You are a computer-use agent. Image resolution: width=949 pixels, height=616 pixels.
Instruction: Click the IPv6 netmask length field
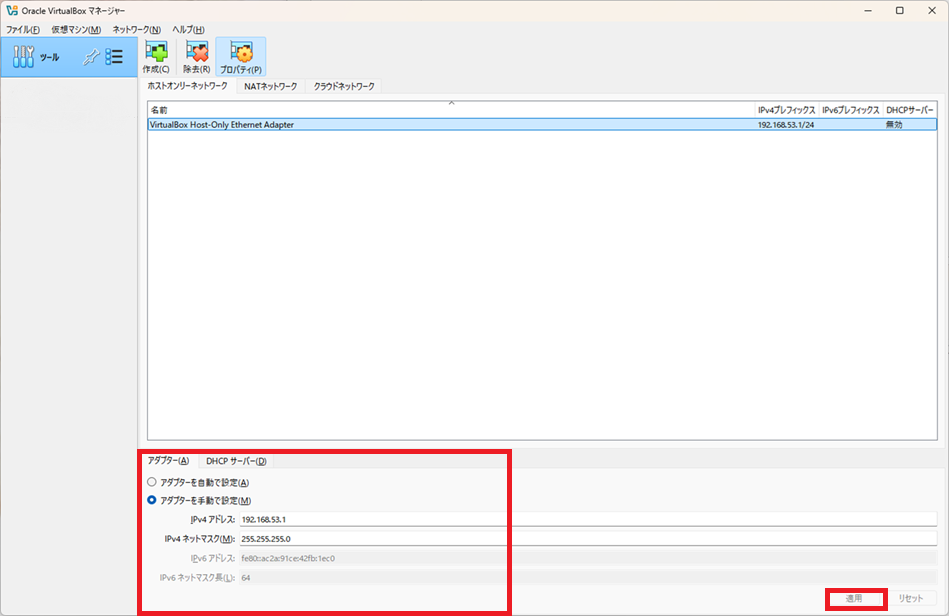[588, 577]
